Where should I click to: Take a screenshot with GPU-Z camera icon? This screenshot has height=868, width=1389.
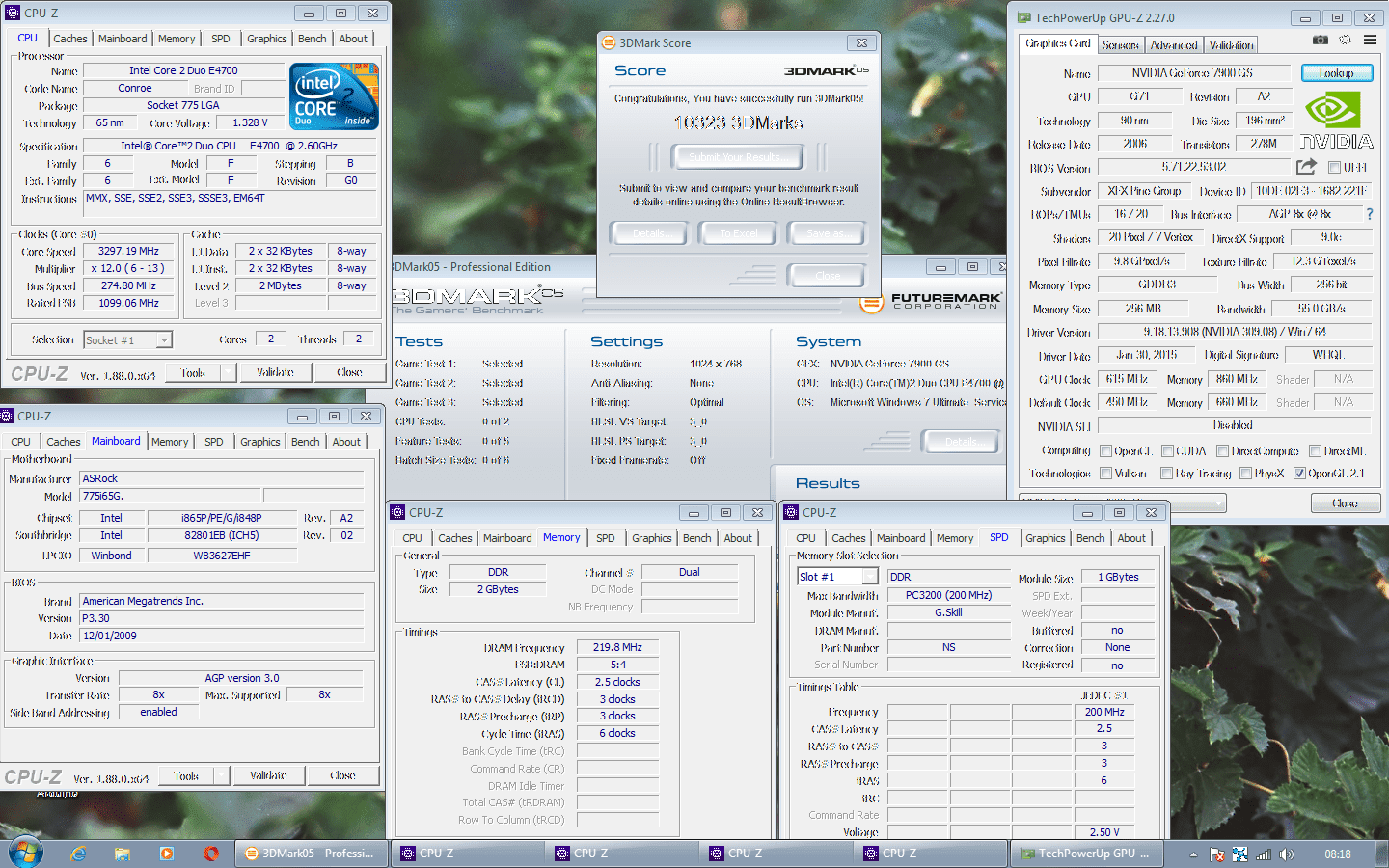coord(1321,40)
